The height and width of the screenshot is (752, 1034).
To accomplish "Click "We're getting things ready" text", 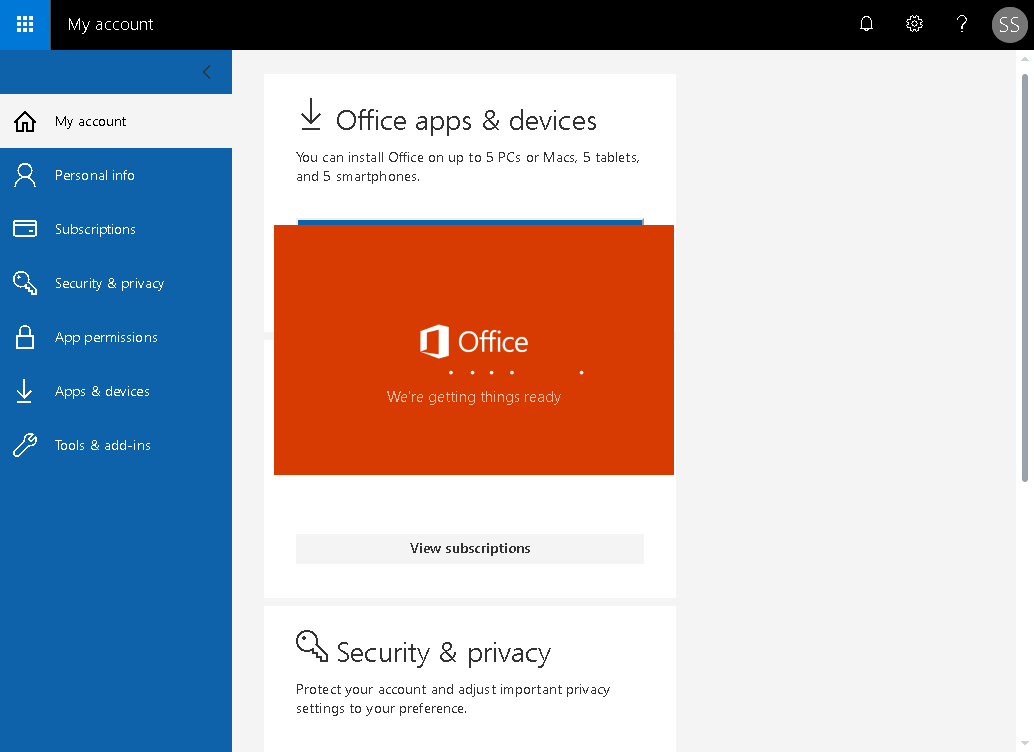I will pos(474,397).
